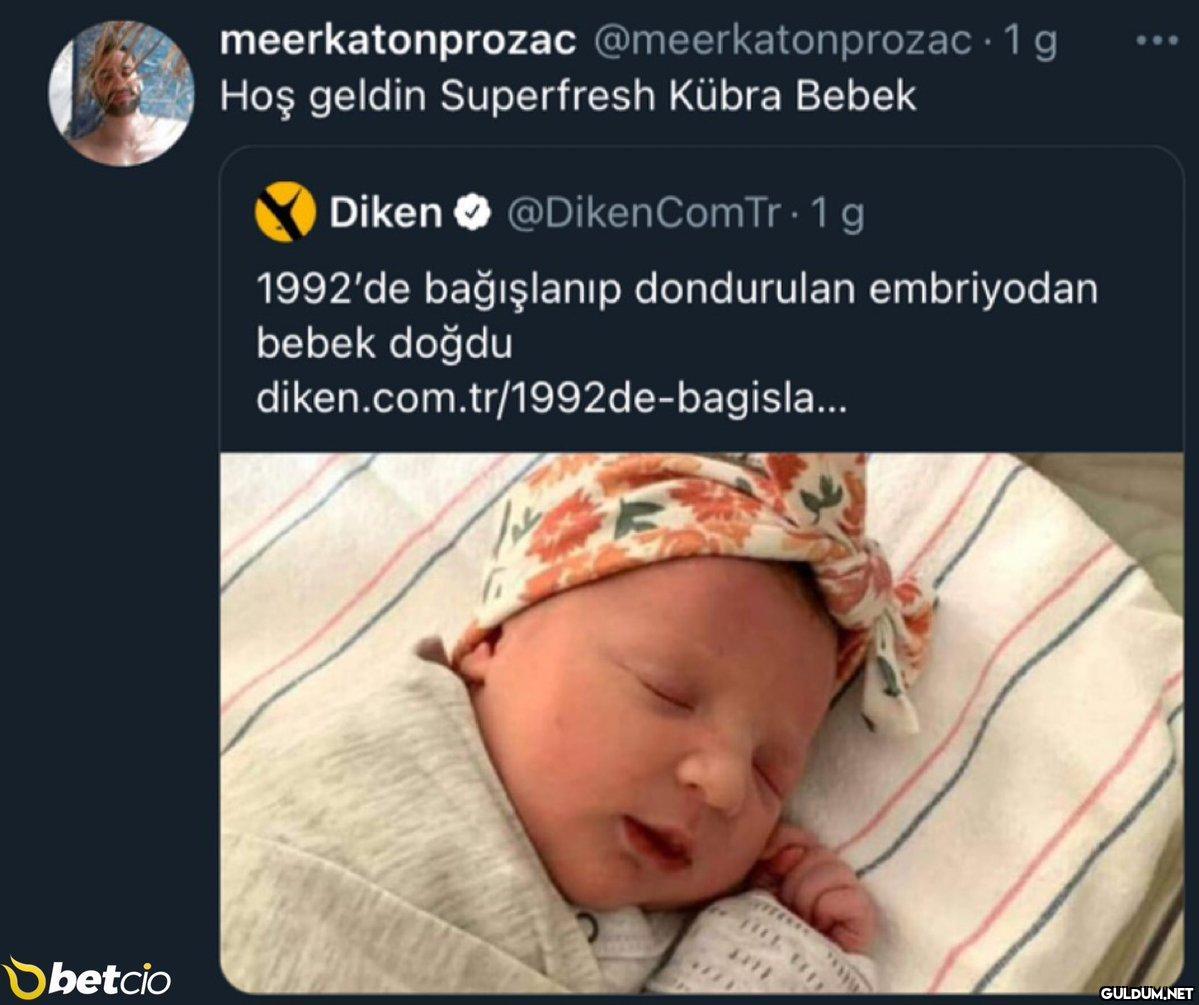The width and height of the screenshot is (1199, 1005).
Task: Follow the diken.com.tr article link
Action: click(x=551, y=399)
